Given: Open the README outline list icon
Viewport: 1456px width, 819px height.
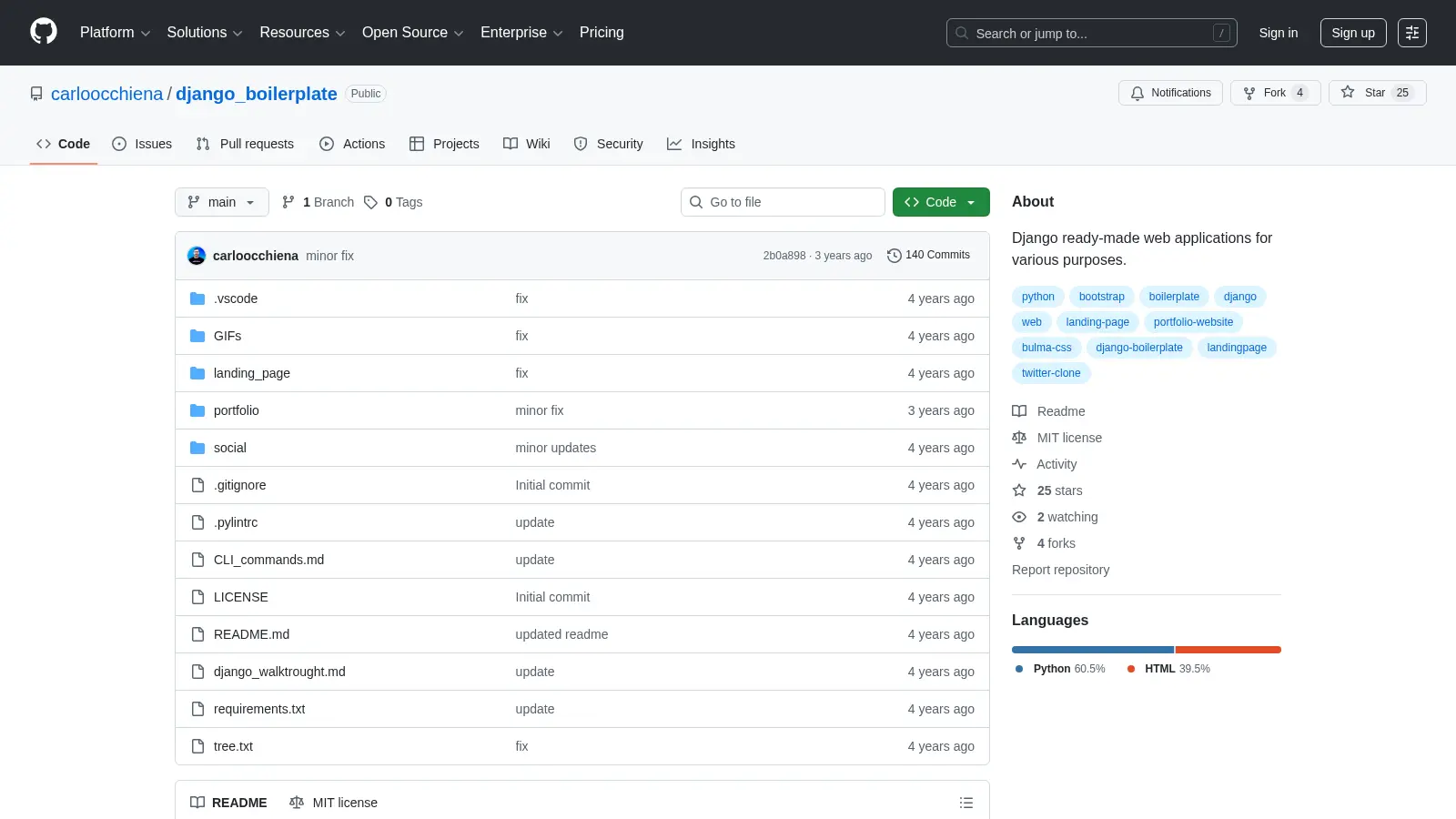Looking at the screenshot, I should [966, 803].
